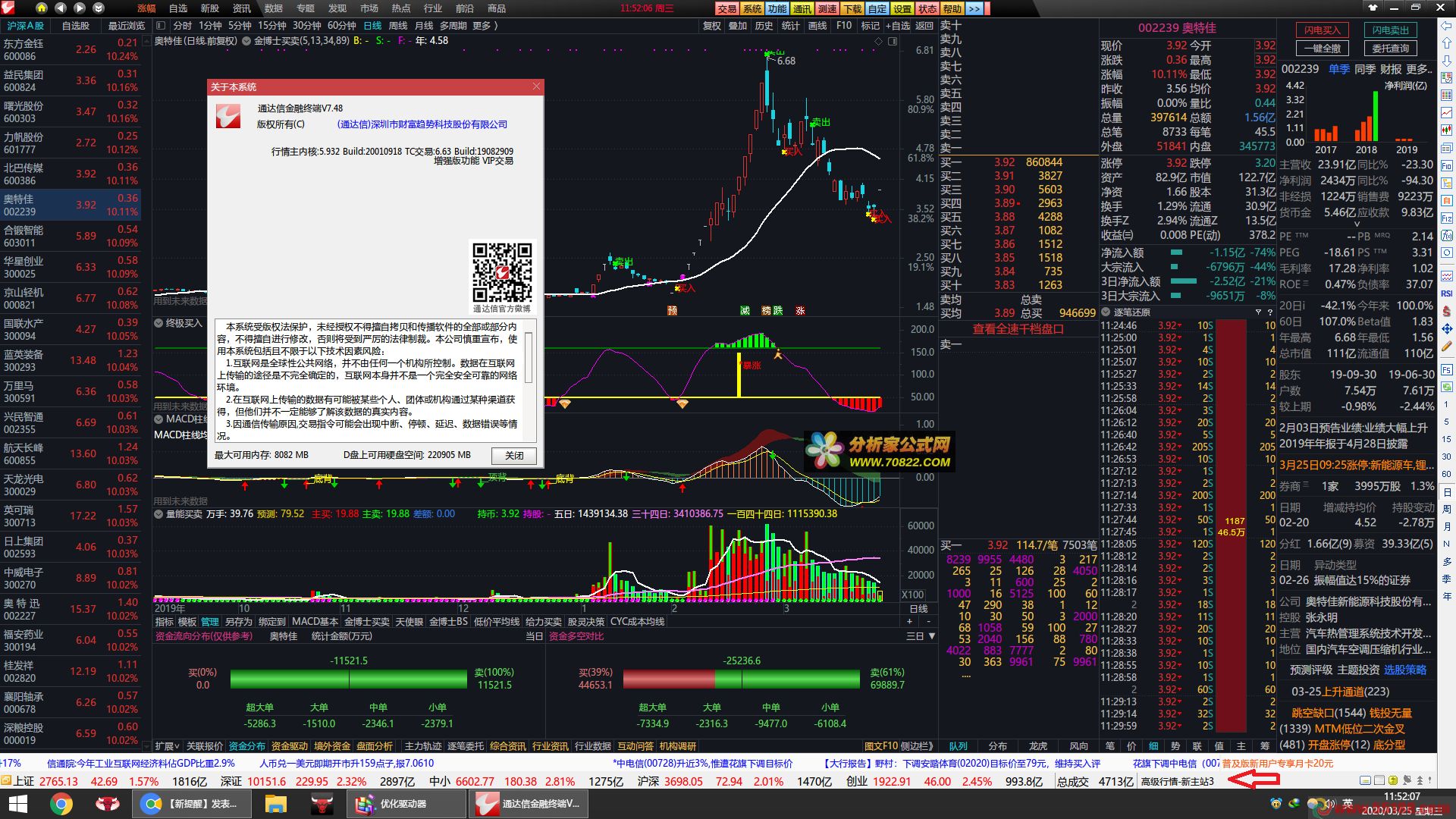Expand the >> more menus button
The image size is (1456, 819).
click(974, 8)
